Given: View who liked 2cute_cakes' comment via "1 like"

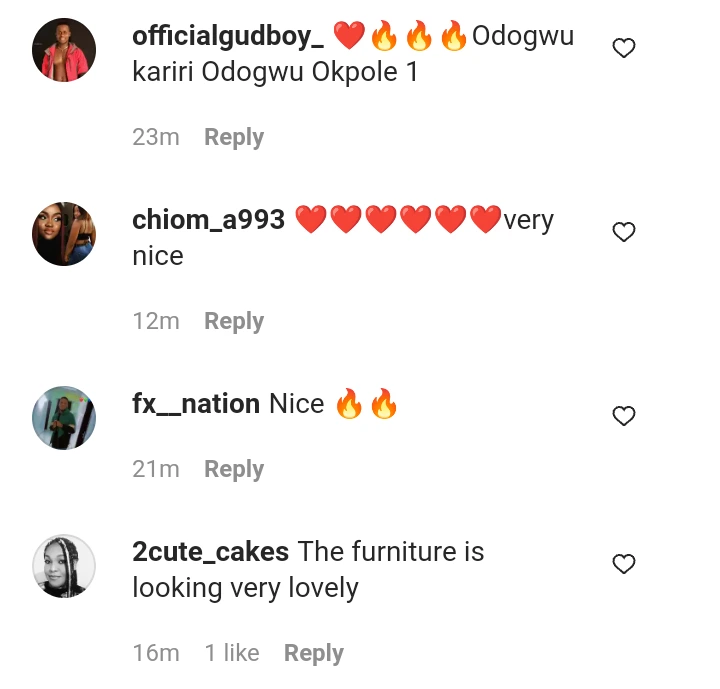Looking at the screenshot, I should coord(232,653).
